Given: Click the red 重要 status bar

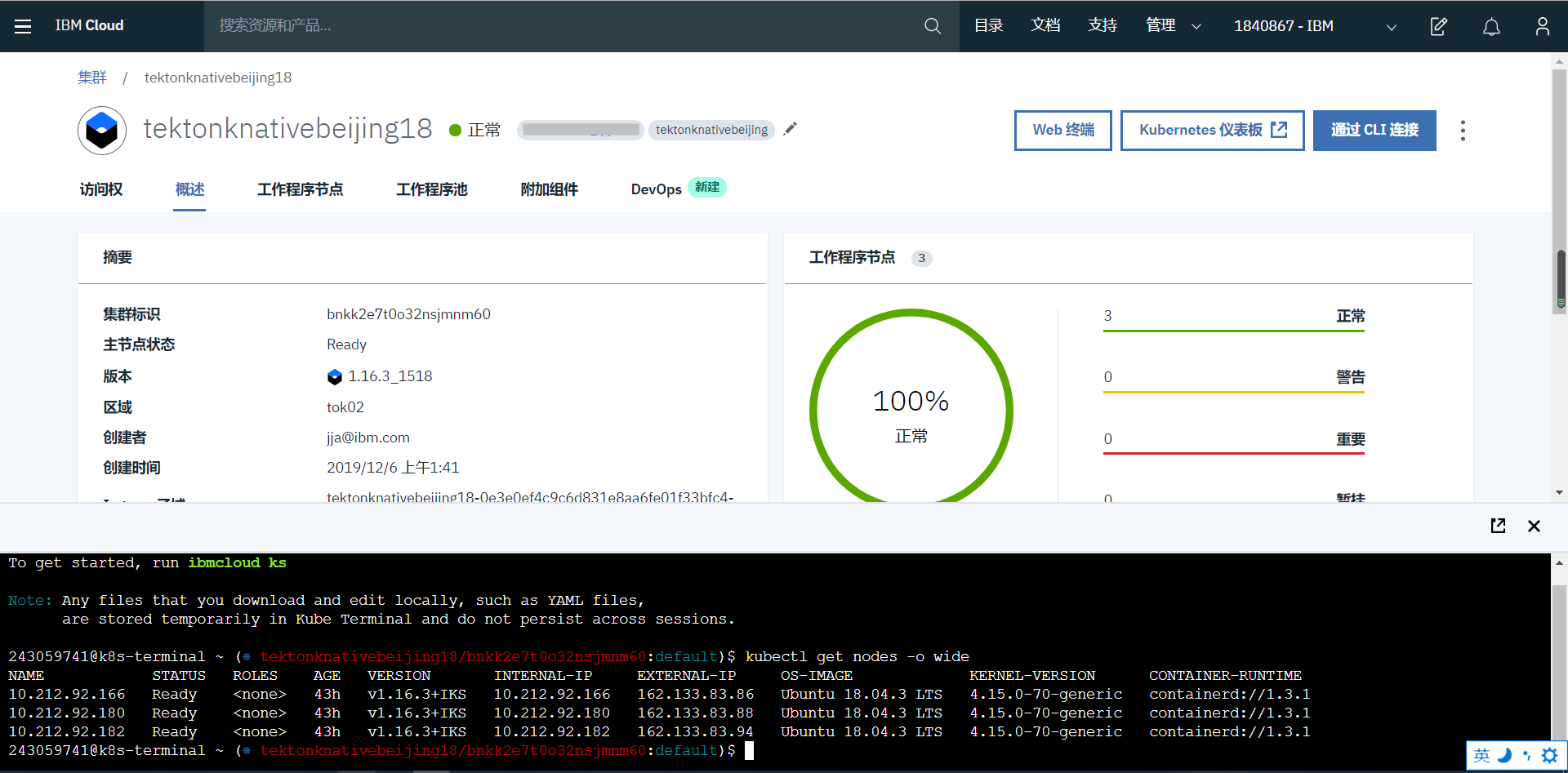Looking at the screenshot, I should (x=1234, y=453).
